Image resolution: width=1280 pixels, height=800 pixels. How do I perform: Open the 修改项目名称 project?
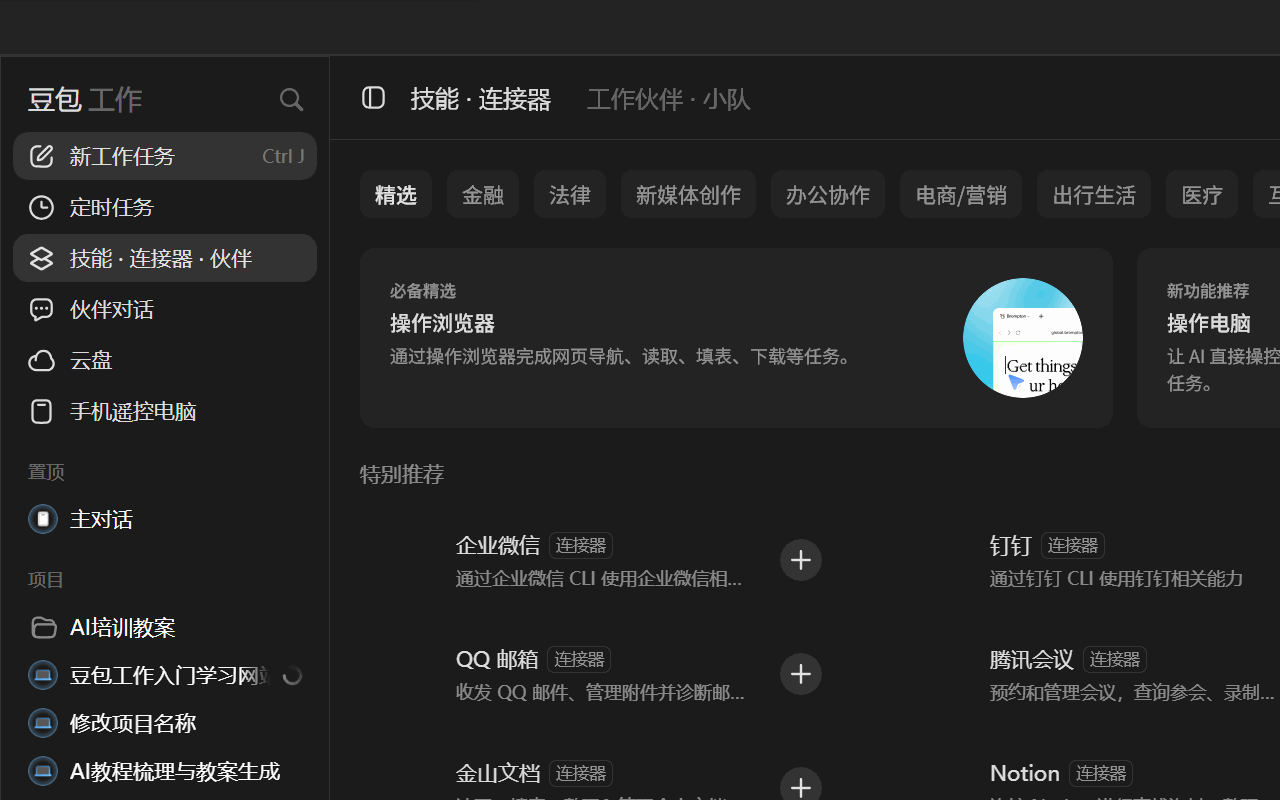[x=165, y=723]
